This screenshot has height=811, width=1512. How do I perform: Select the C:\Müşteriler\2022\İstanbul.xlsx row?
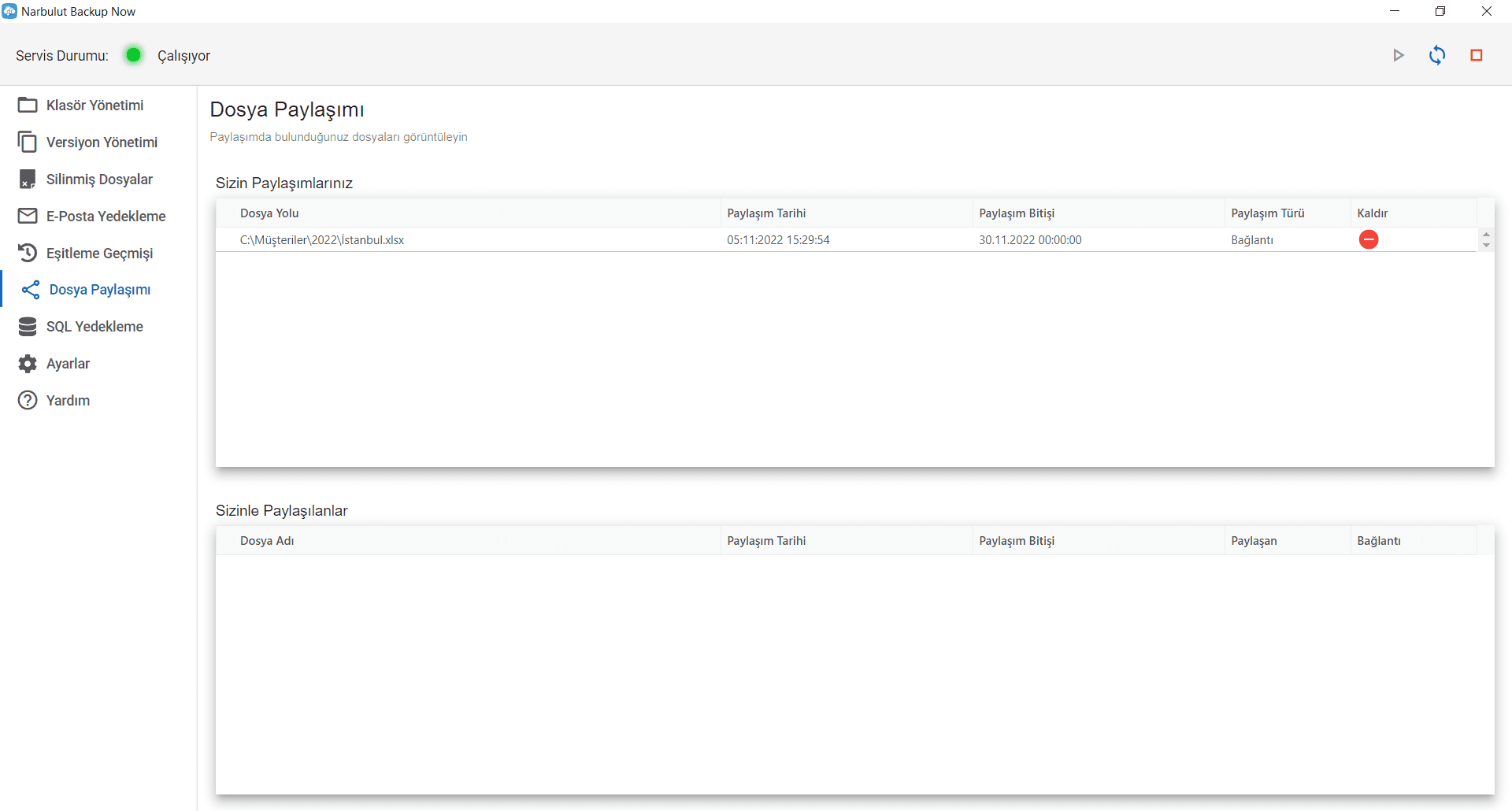(847, 239)
